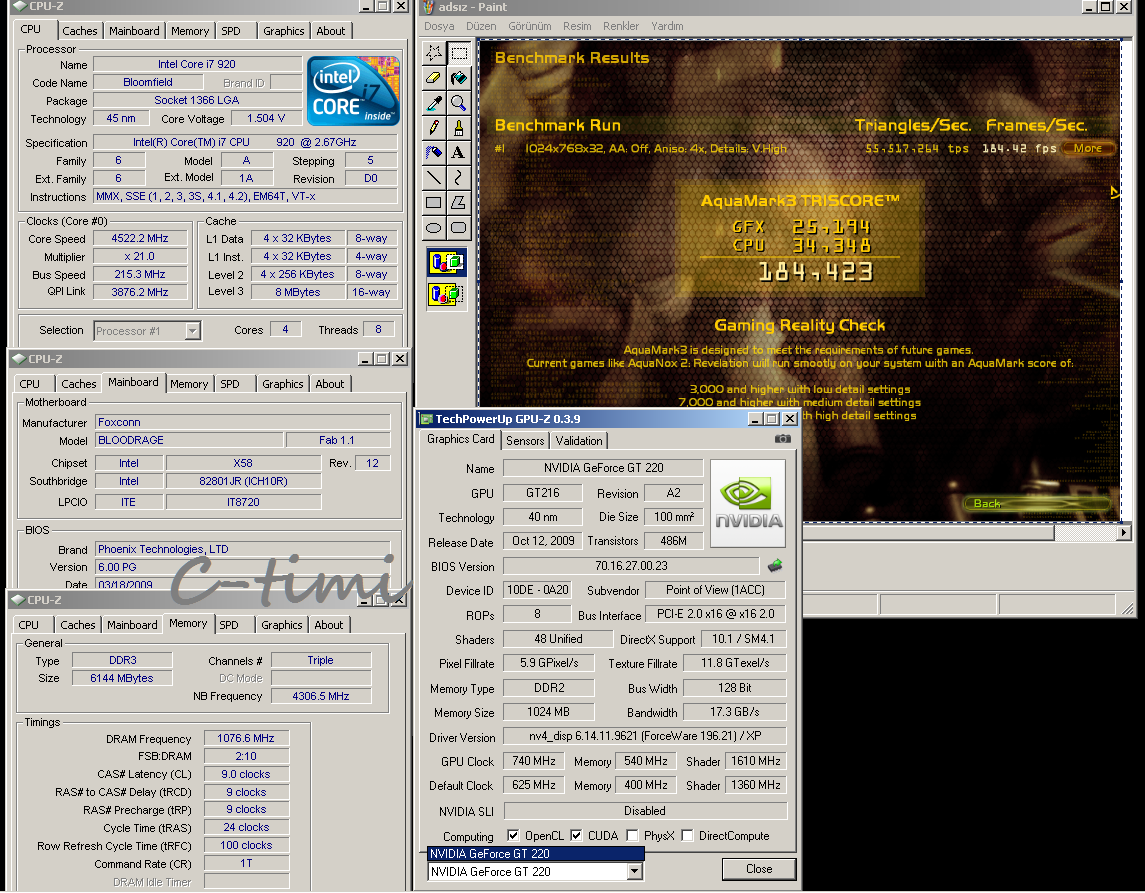Click the More button in AquaMark results
The height and width of the screenshot is (893, 1145).
point(1087,148)
